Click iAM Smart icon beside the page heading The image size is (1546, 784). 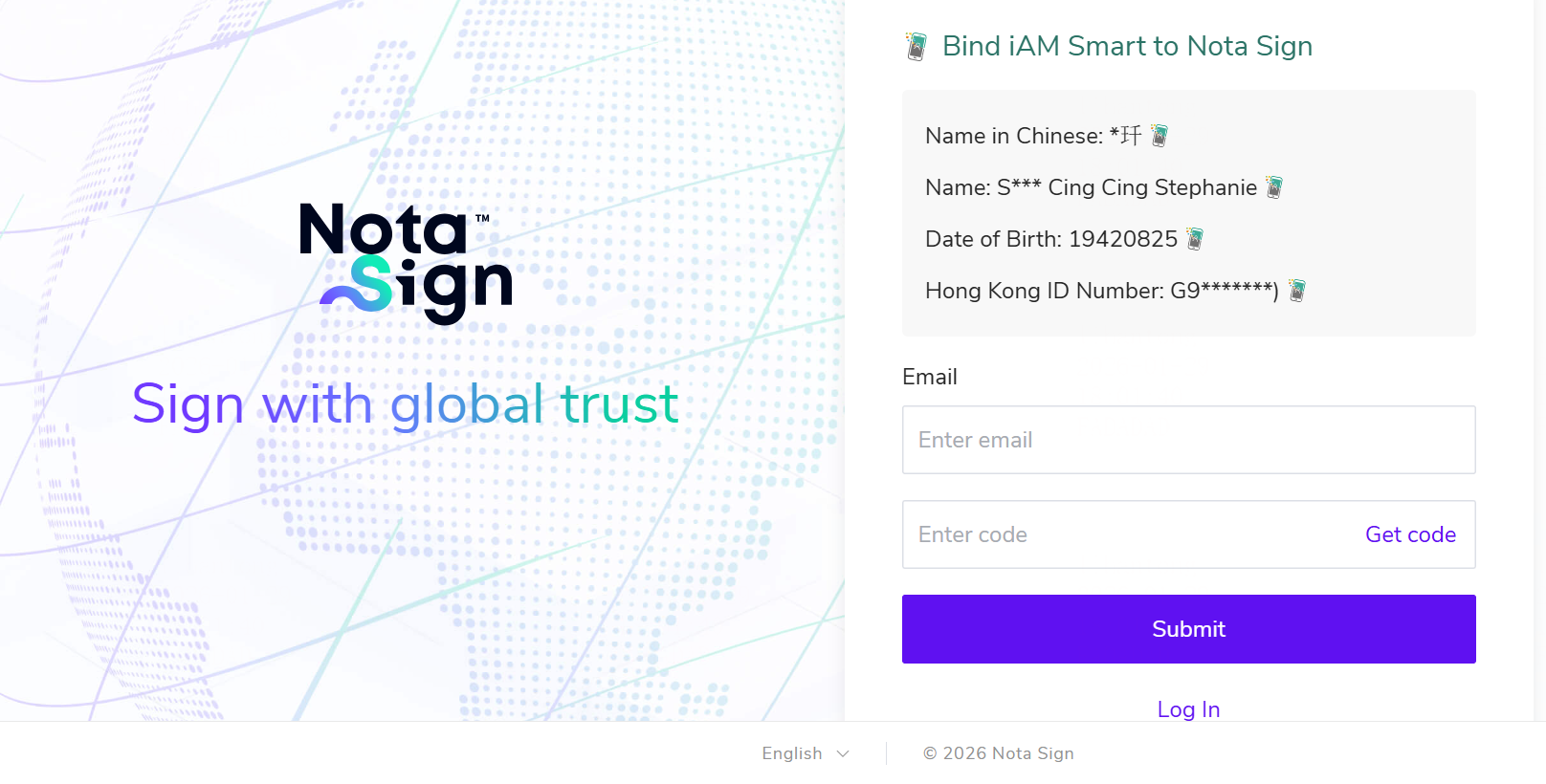pyautogui.click(x=916, y=46)
